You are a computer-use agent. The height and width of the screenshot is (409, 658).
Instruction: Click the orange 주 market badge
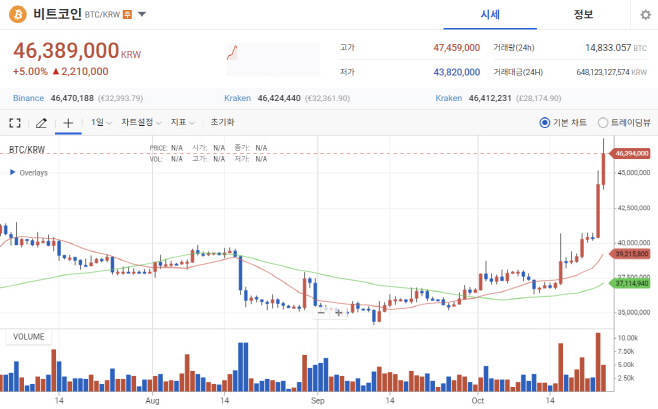[128, 15]
